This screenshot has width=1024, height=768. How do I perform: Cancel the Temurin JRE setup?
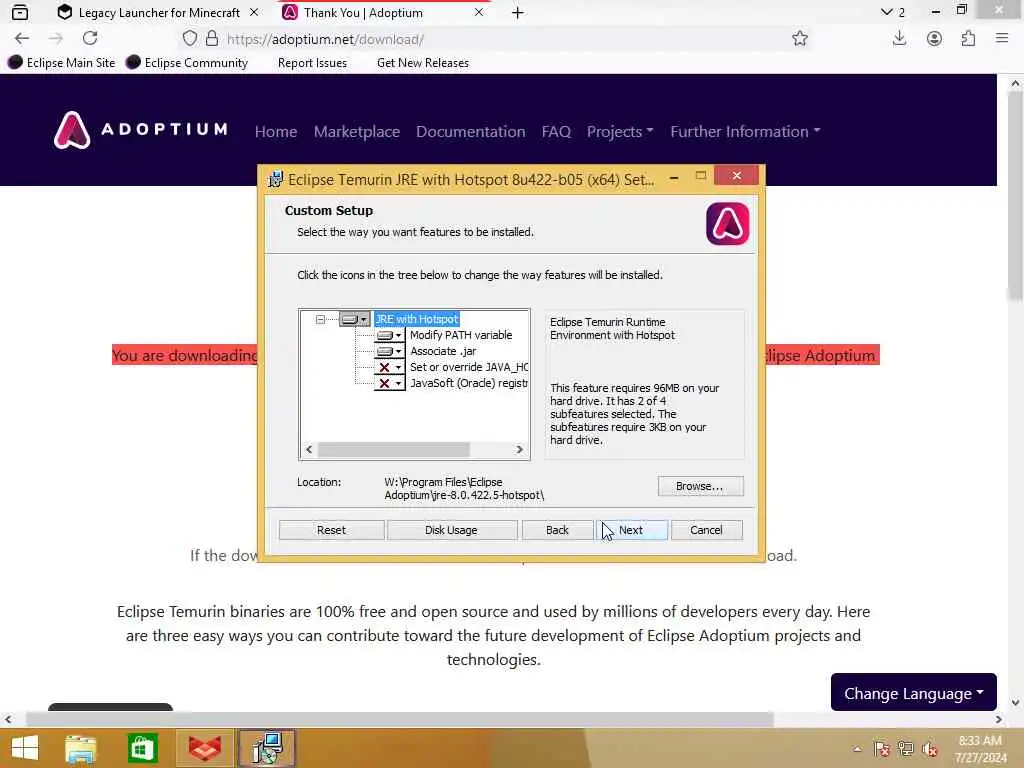pos(706,530)
